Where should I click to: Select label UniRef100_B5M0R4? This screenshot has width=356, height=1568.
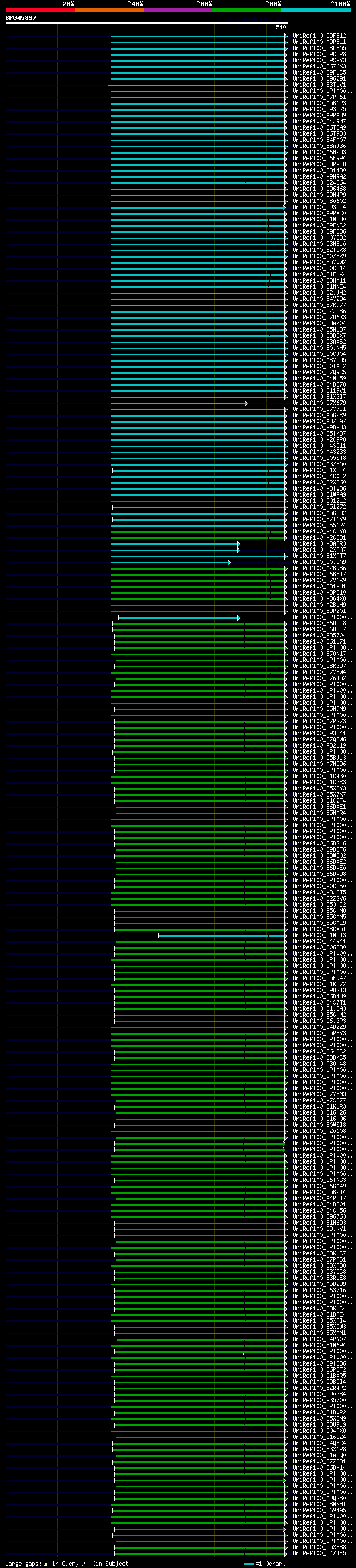[319, 813]
